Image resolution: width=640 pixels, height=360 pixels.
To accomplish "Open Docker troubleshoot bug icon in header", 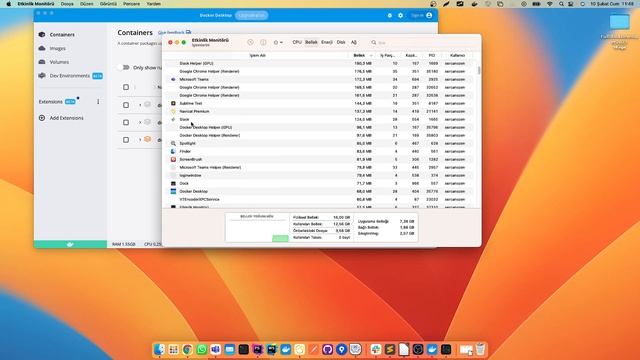I will tap(390, 16).
